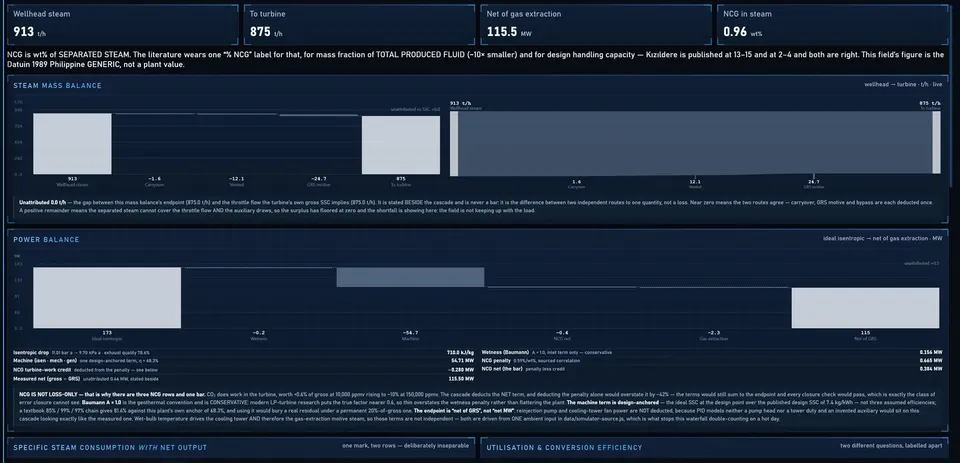This screenshot has width=960, height=463.
Task: Click the NCG net (the bar) row
Action: (712, 369)
